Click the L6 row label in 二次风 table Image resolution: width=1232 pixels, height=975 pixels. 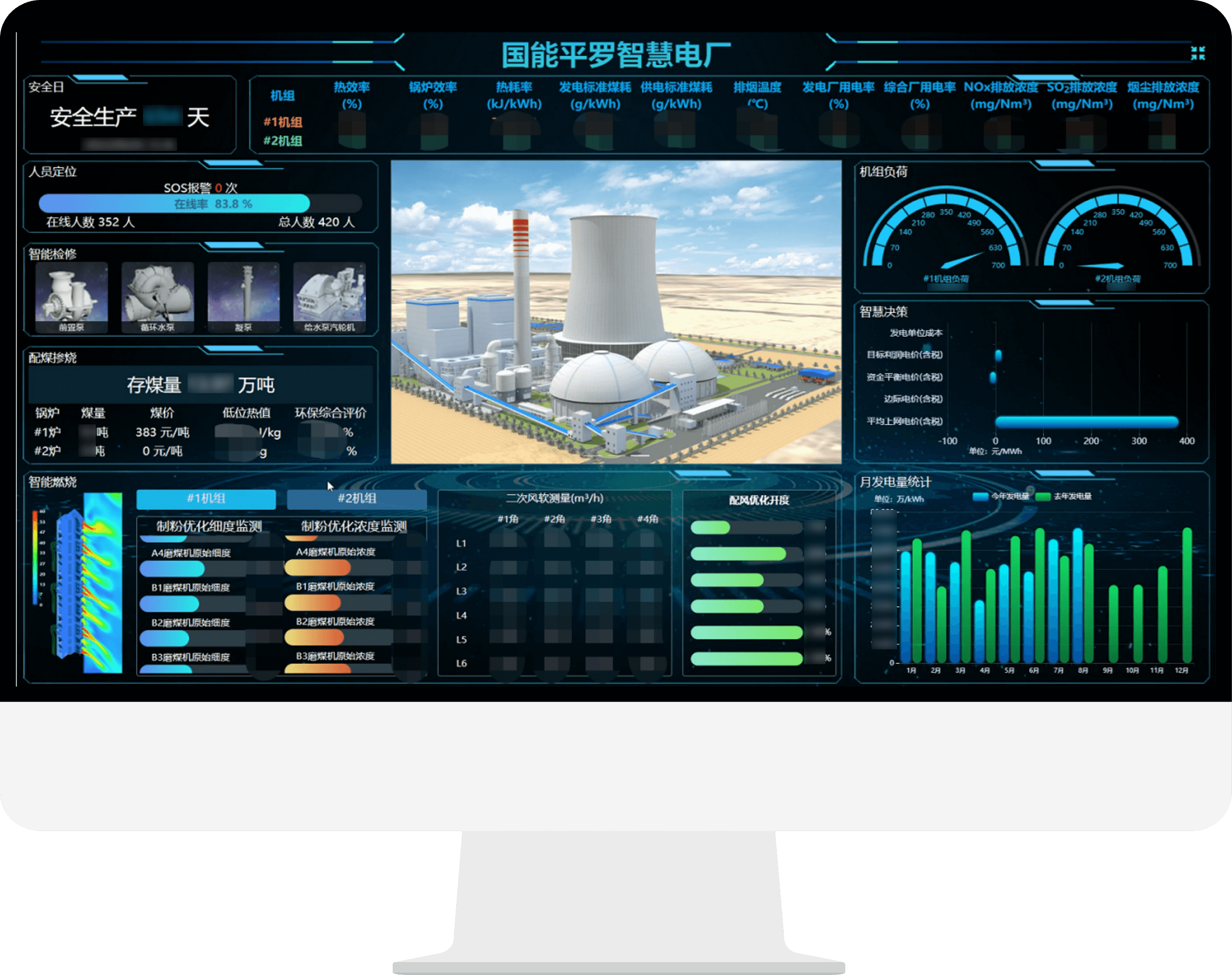[461, 663]
